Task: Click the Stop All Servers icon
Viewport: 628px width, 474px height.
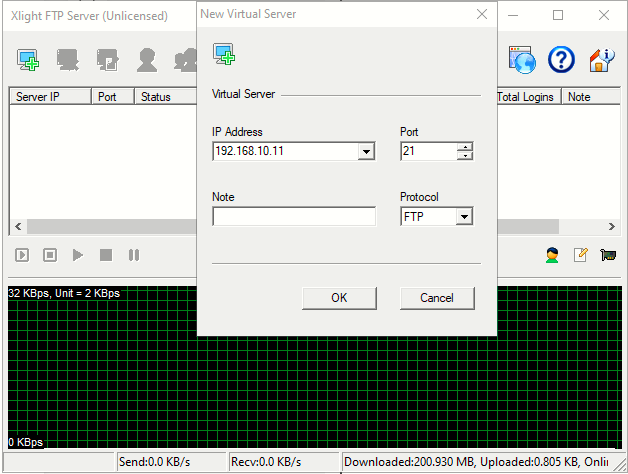Action: tap(50, 255)
